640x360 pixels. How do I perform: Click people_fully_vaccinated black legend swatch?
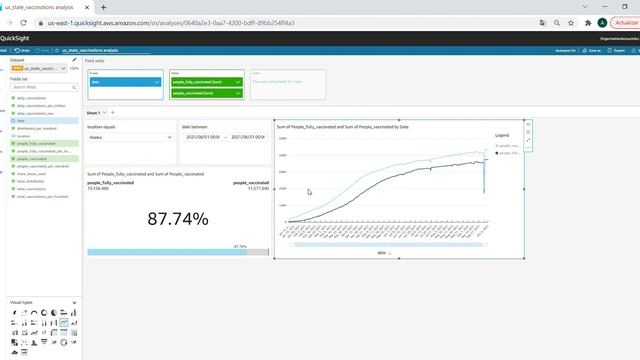(497, 153)
